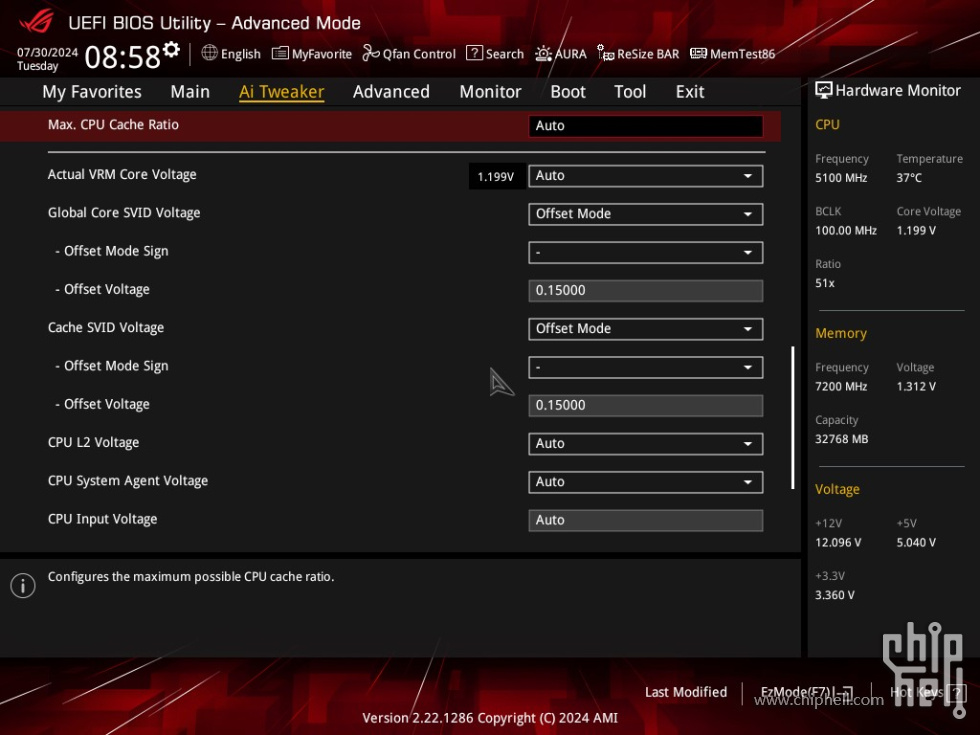Open Global Core SVID Voltage dropdown
This screenshot has width=980, height=735.
[x=646, y=214]
